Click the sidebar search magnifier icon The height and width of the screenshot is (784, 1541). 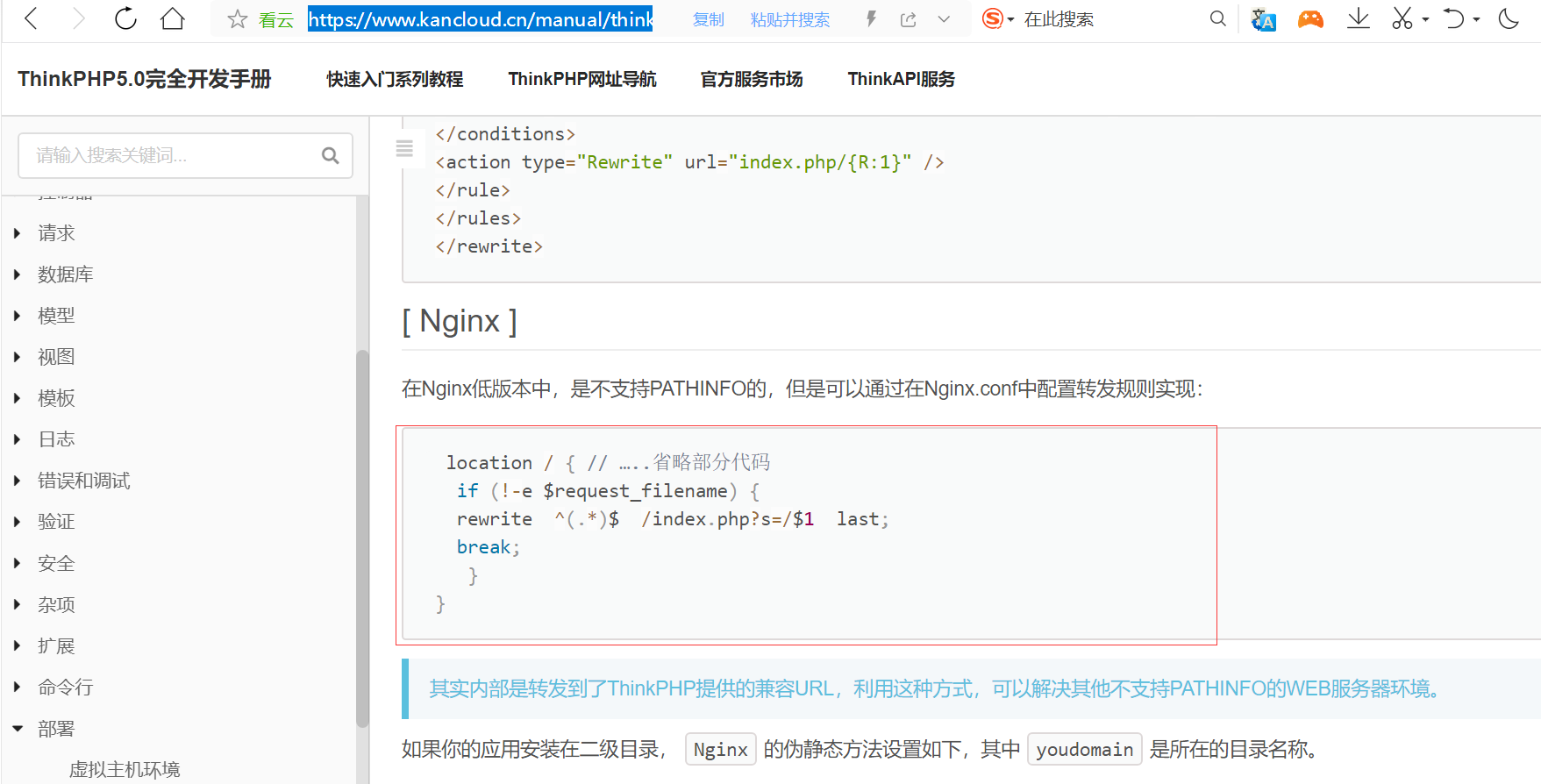331,155
